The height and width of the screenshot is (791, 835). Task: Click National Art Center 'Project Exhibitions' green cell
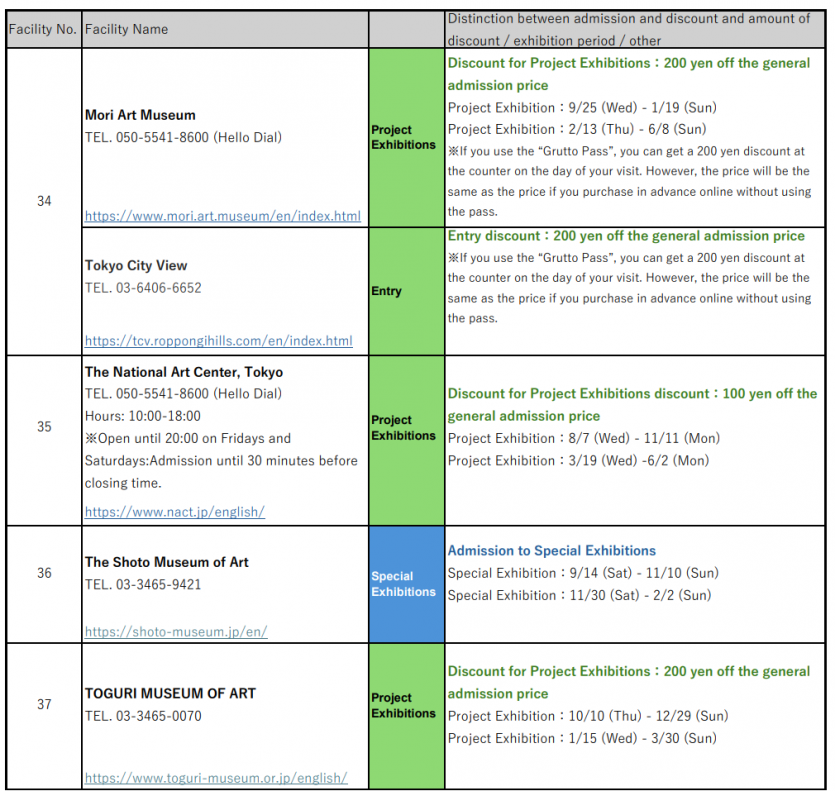point(406,441)
